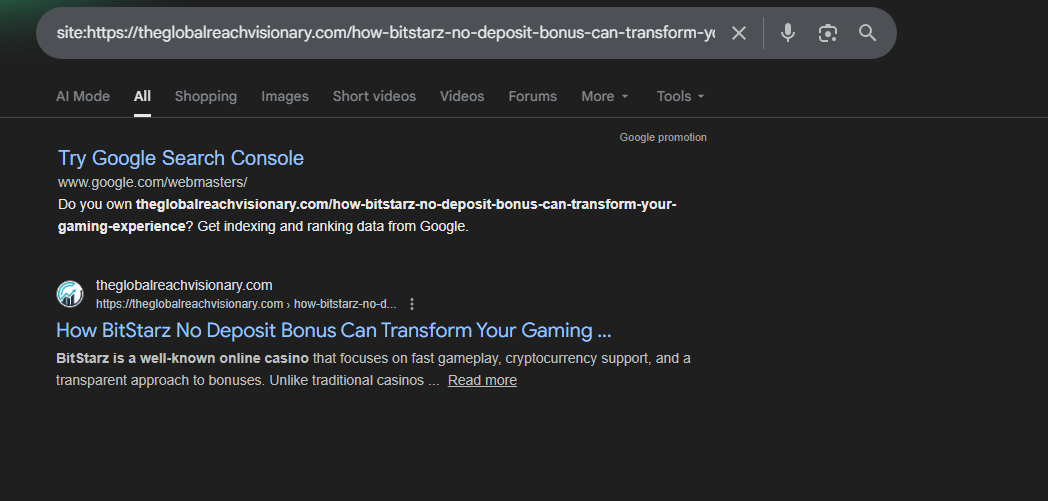This screenshot has width=1048, height=501.
Task: Switch to Short videos tab
Action: (x=374, y=96)
